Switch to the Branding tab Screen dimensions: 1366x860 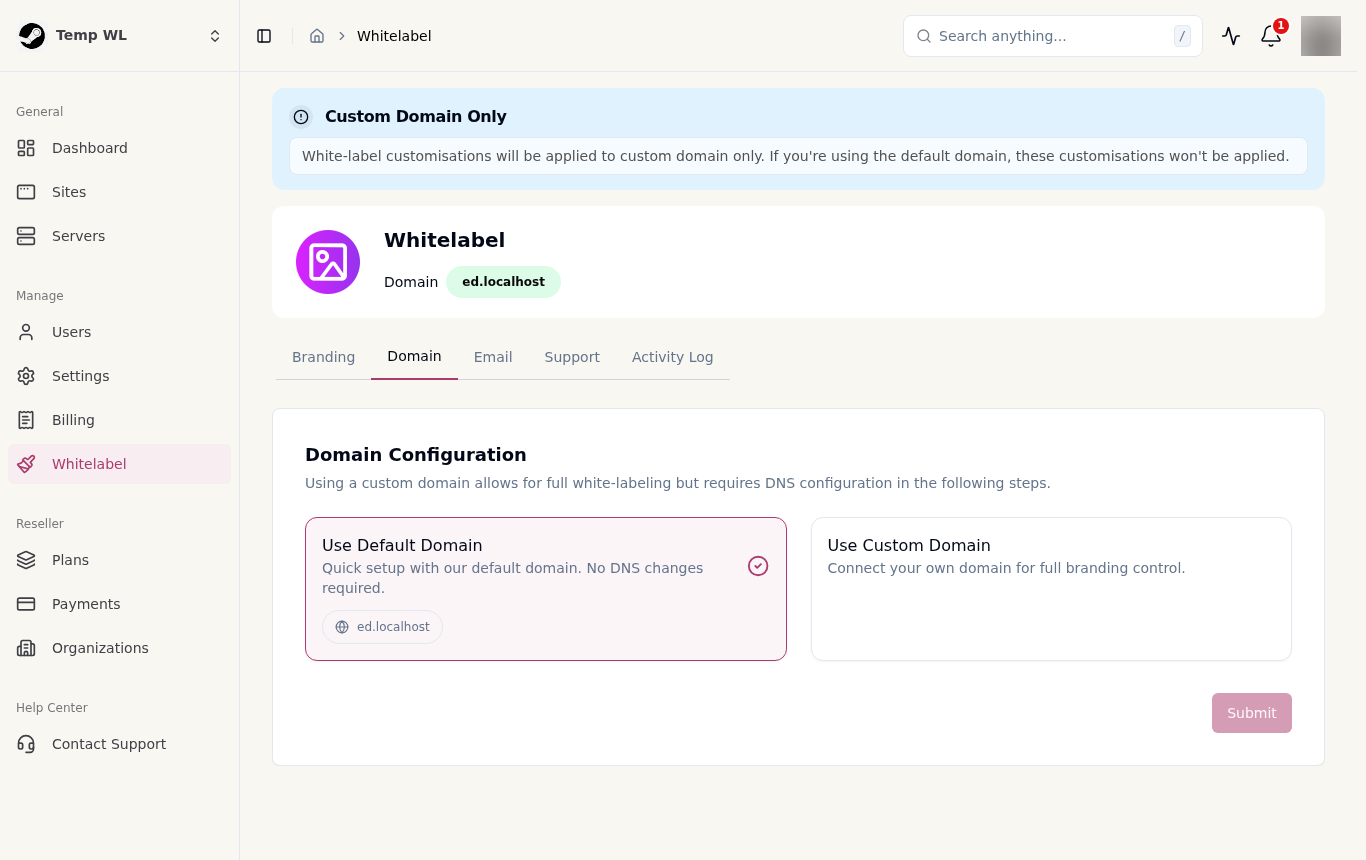coord(323,357)
